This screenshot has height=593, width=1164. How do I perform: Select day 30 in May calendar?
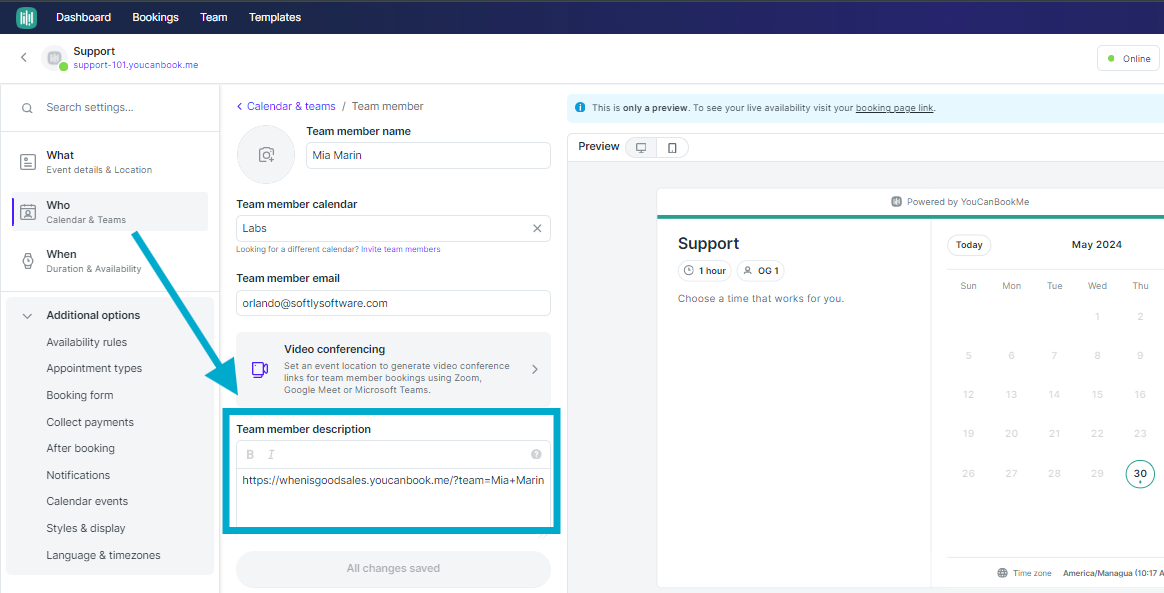click(x=1140, y=474)
